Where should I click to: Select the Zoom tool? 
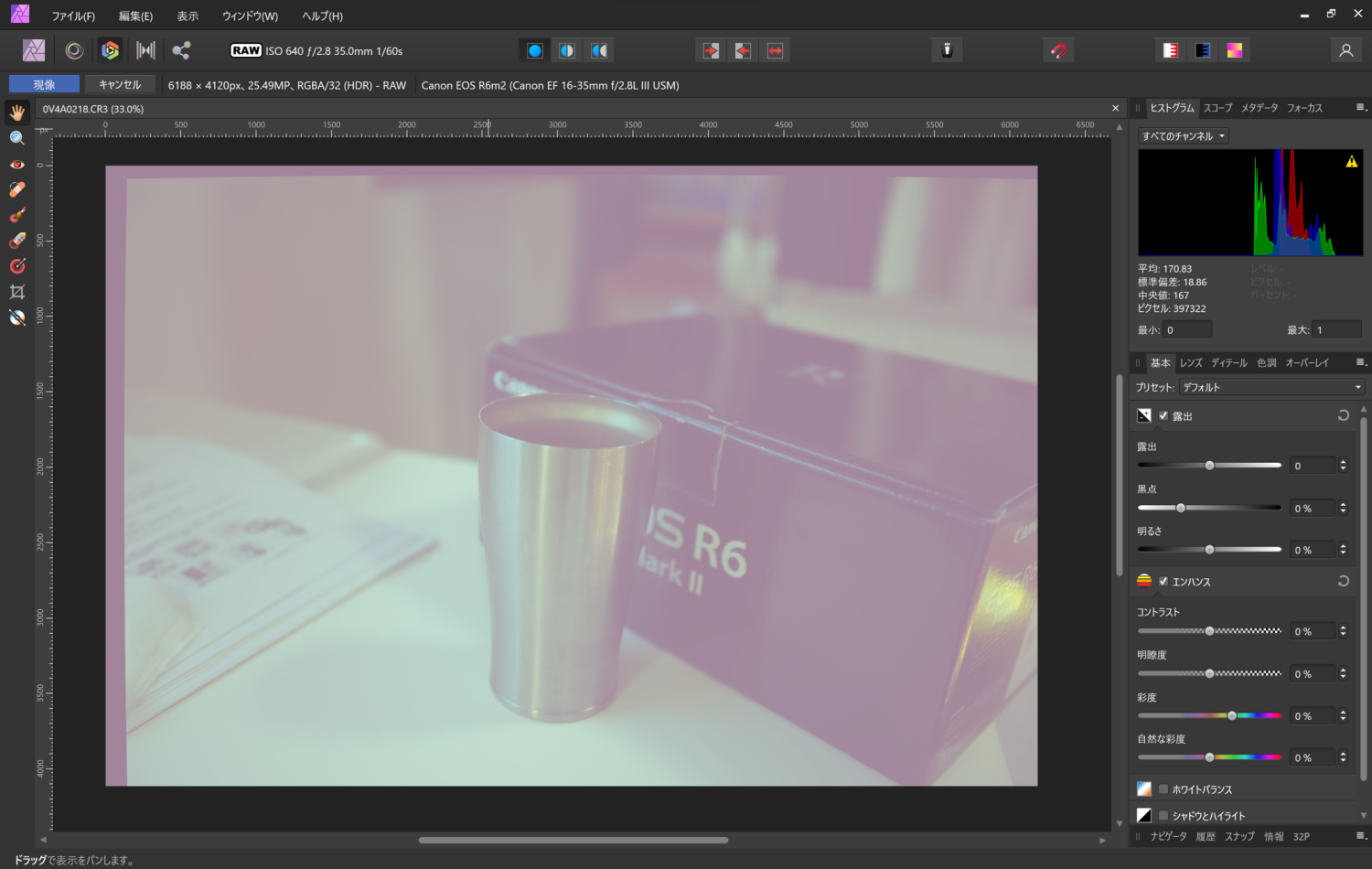point(16,137)
